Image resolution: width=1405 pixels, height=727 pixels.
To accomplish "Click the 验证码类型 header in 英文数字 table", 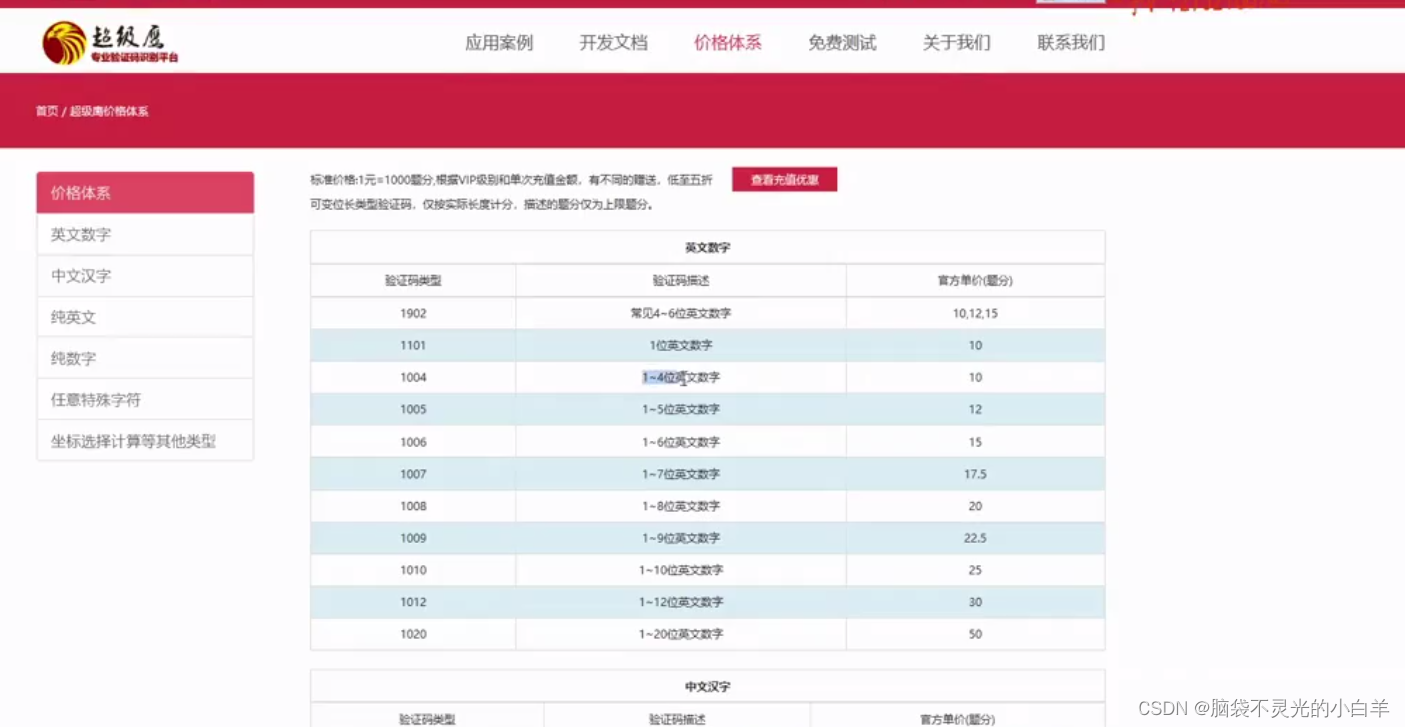I will (413, 281).
